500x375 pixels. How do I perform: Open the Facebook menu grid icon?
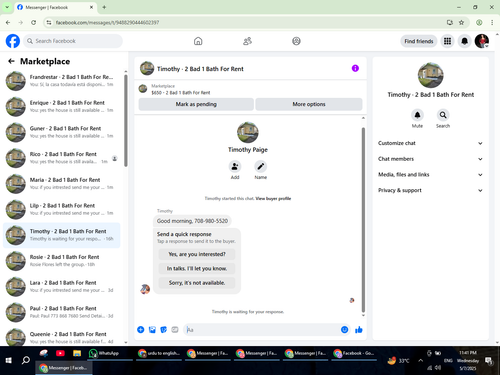(447, 41)
